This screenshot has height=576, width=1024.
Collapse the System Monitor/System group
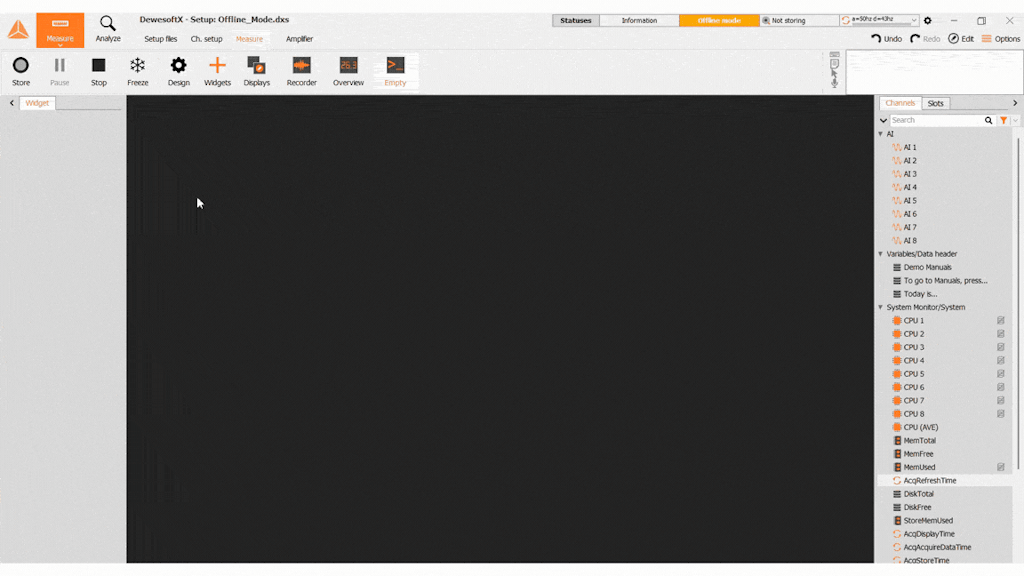click(x=880, y=307)
